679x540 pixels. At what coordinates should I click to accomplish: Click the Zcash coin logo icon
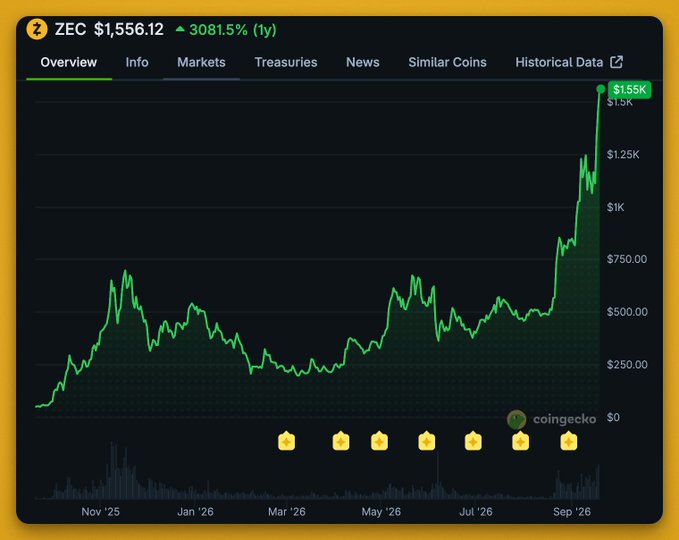tap(37, 29)
